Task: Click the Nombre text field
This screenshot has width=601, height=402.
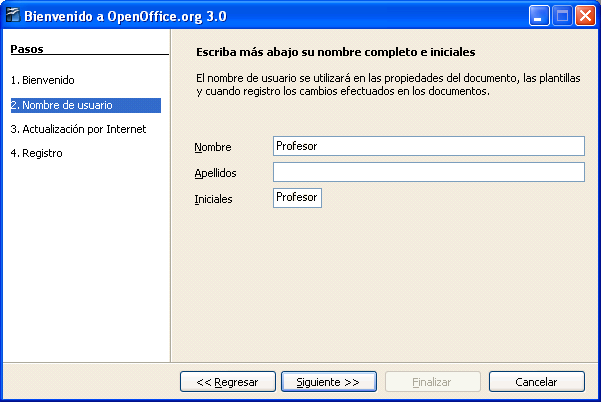Action: pyautogui.click(x=428, y=146)
